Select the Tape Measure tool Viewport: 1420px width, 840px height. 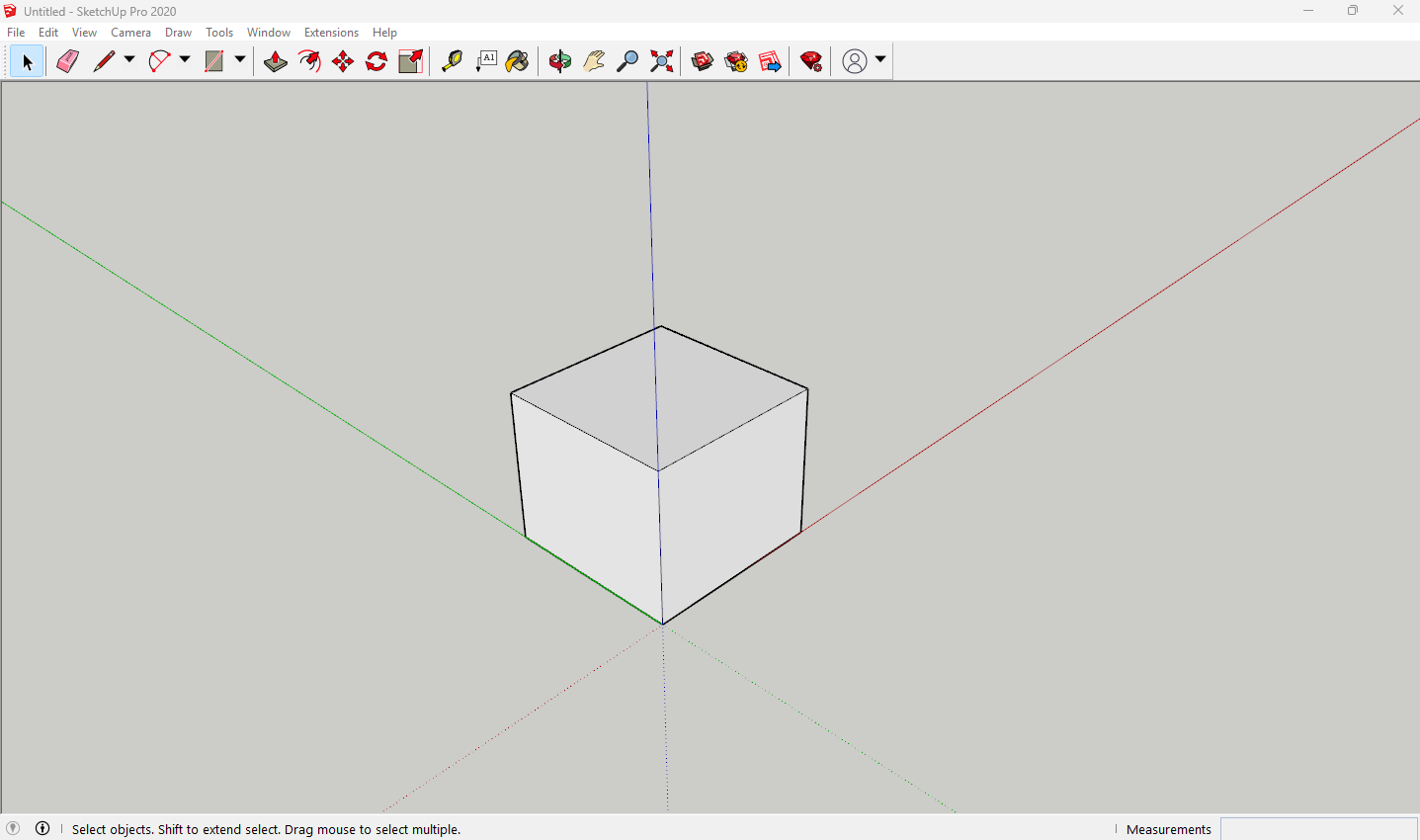coord(452,60)
